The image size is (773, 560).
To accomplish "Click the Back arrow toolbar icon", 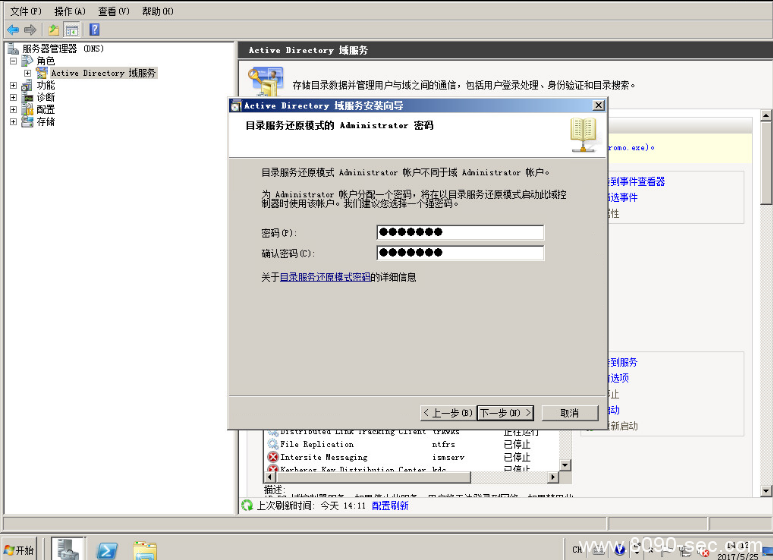I will (13, 30).
